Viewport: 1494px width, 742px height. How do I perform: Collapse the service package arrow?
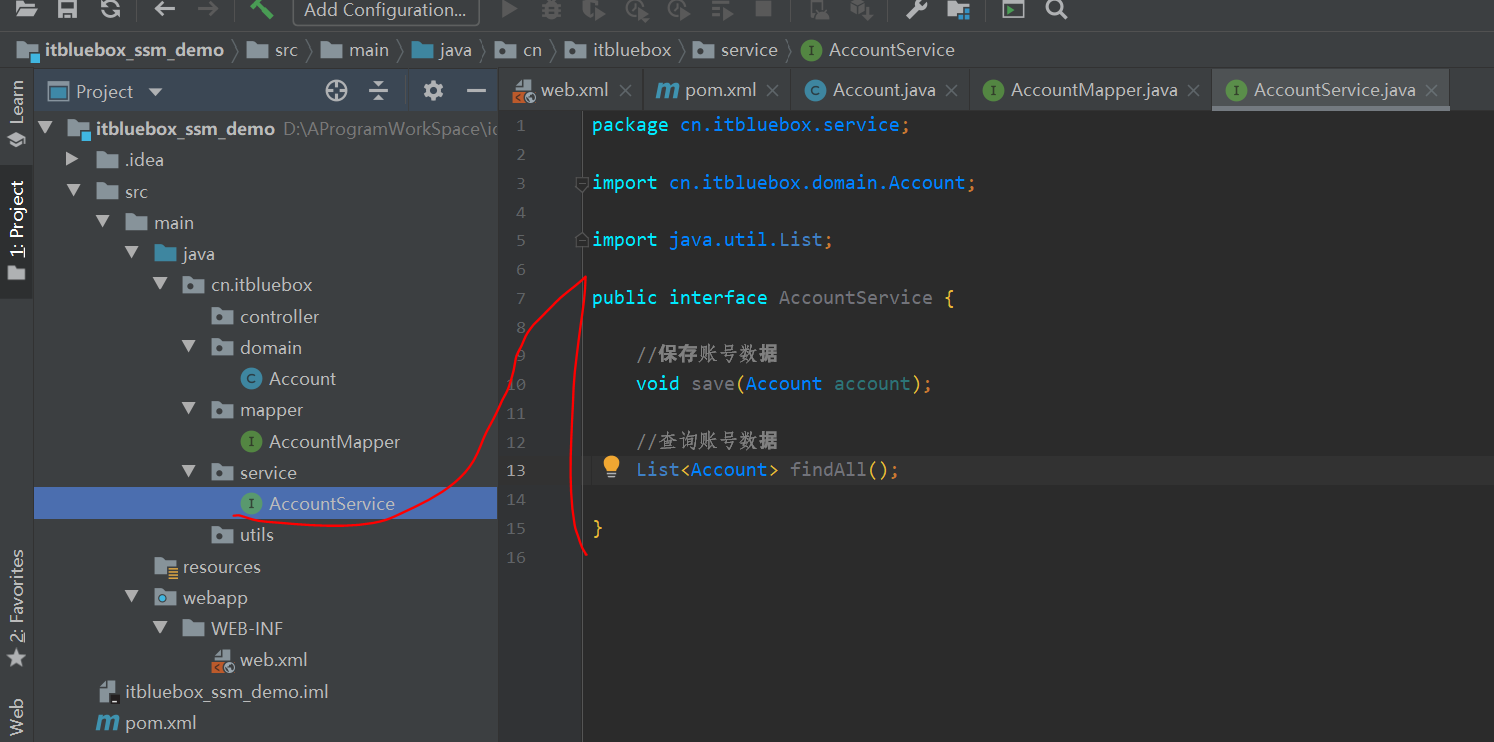pos(189,472)
